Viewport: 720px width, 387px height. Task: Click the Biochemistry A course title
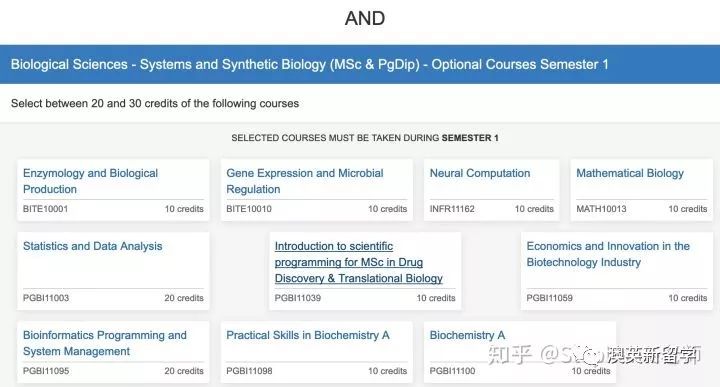click(x=467, y=335)
